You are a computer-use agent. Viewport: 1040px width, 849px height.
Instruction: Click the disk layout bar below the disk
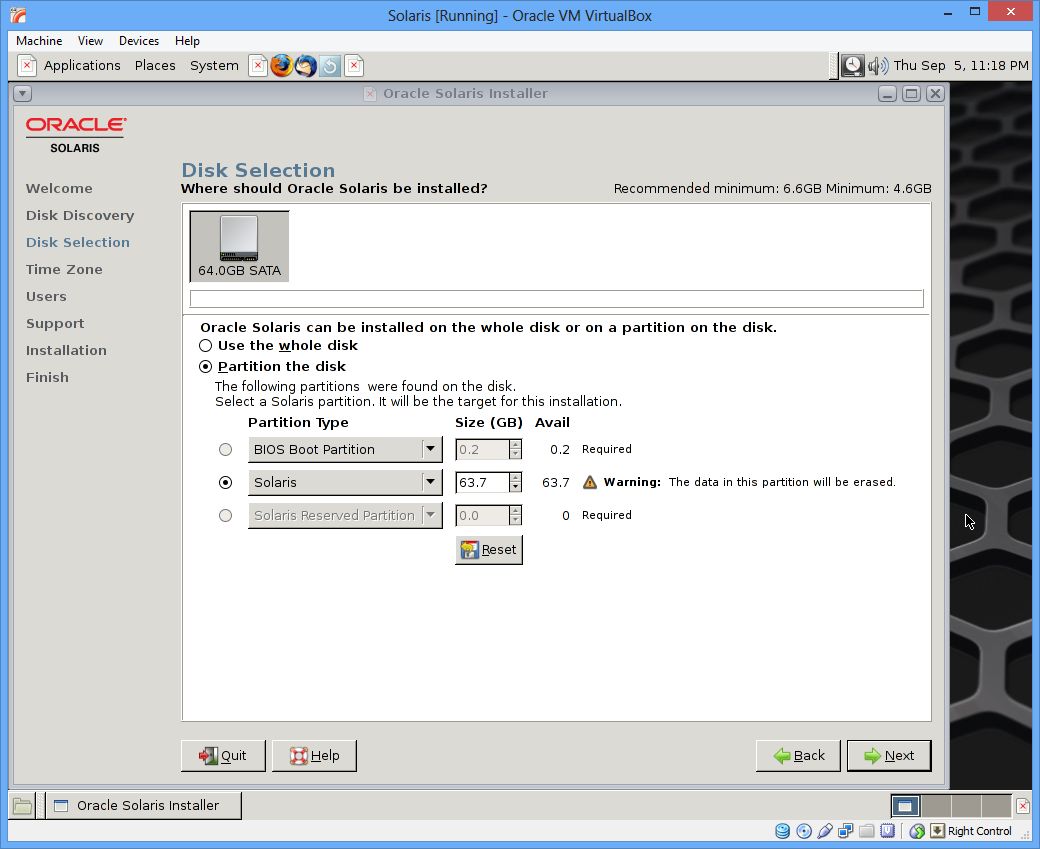(556, 298)
